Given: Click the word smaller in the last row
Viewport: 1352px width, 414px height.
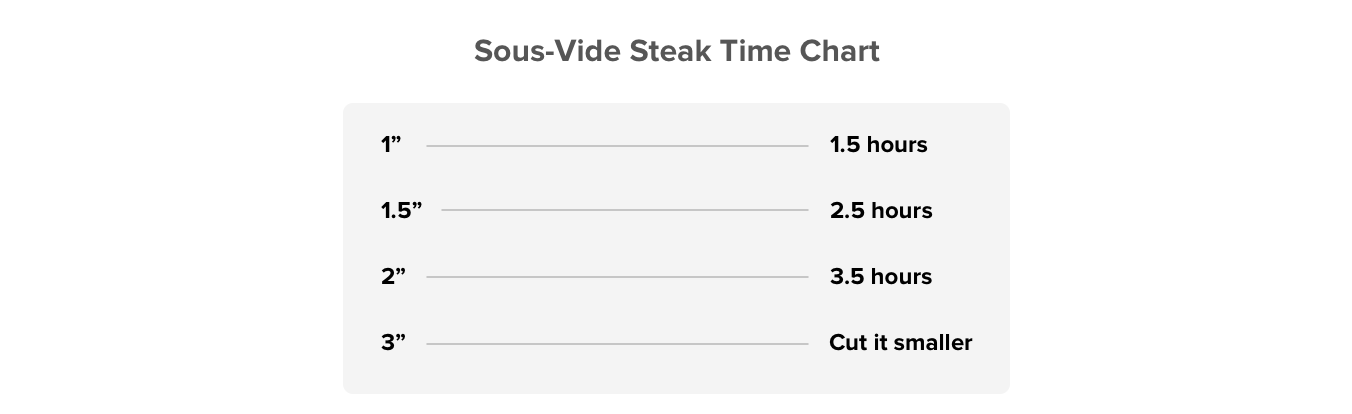Looking at the screenshot, I should tap(932, 343).
